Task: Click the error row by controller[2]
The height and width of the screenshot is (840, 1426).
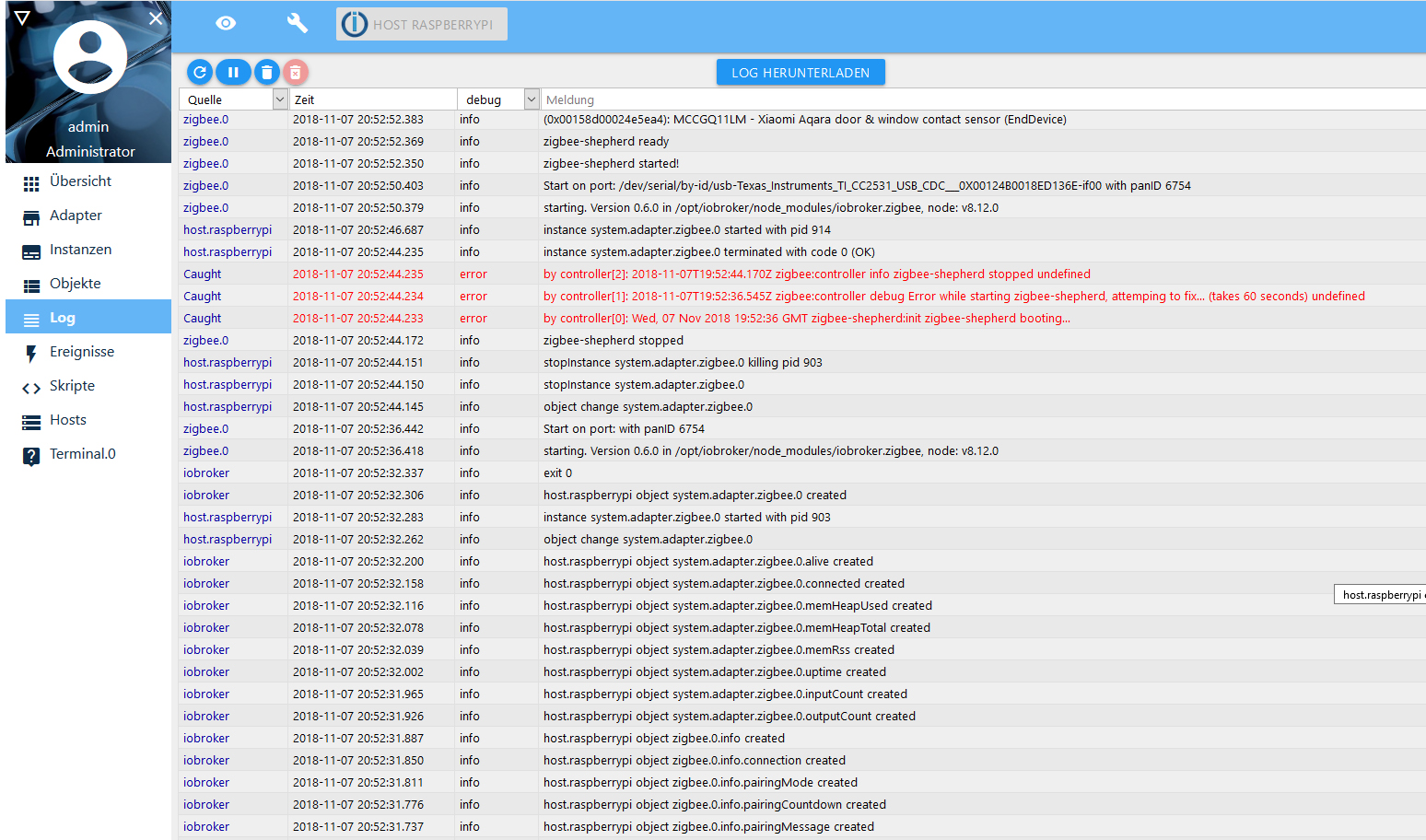Action: point(802,274)
